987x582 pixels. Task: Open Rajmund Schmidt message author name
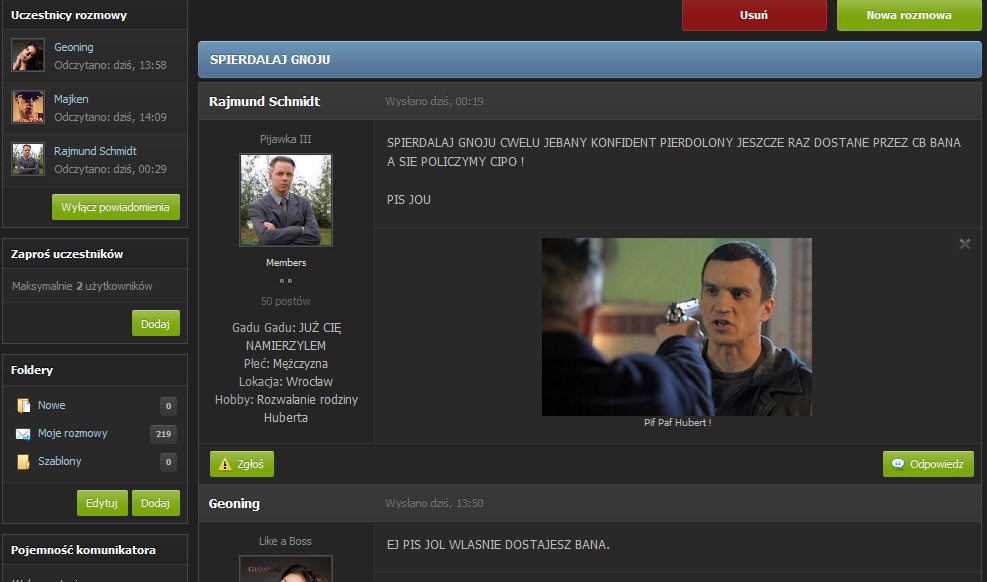(x=264, y=101)
